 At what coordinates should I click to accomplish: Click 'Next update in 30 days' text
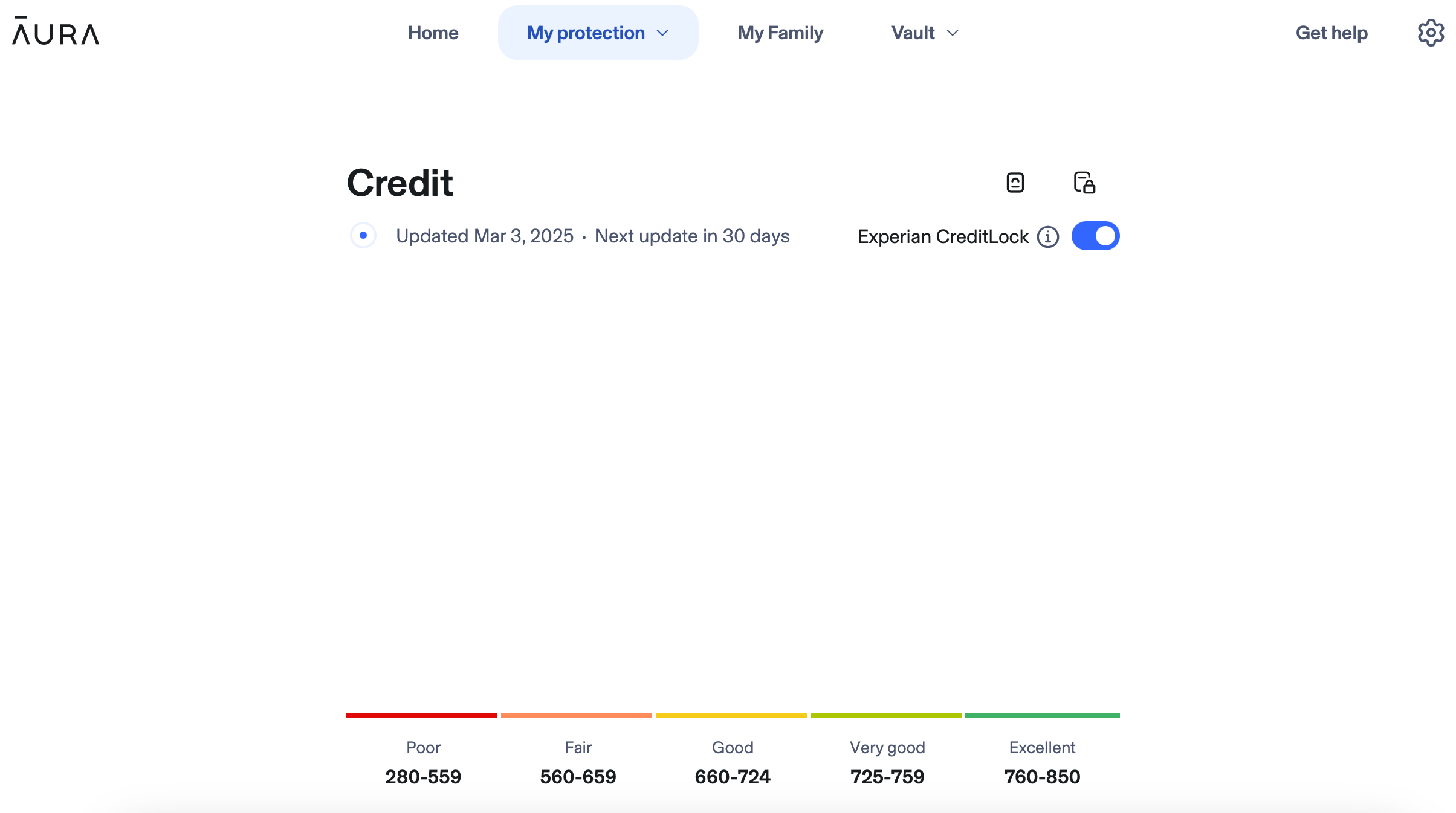point(692,236)
